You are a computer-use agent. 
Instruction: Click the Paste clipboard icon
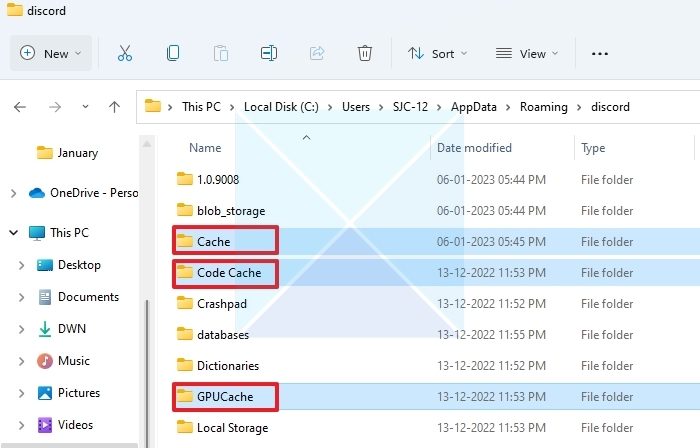(221, 53)
